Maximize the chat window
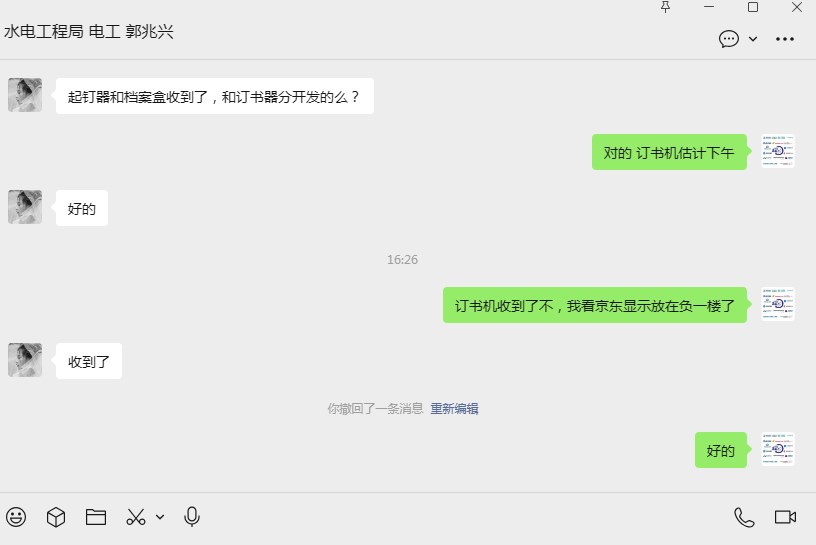This screenshot has width=816, height=545. 753,7
